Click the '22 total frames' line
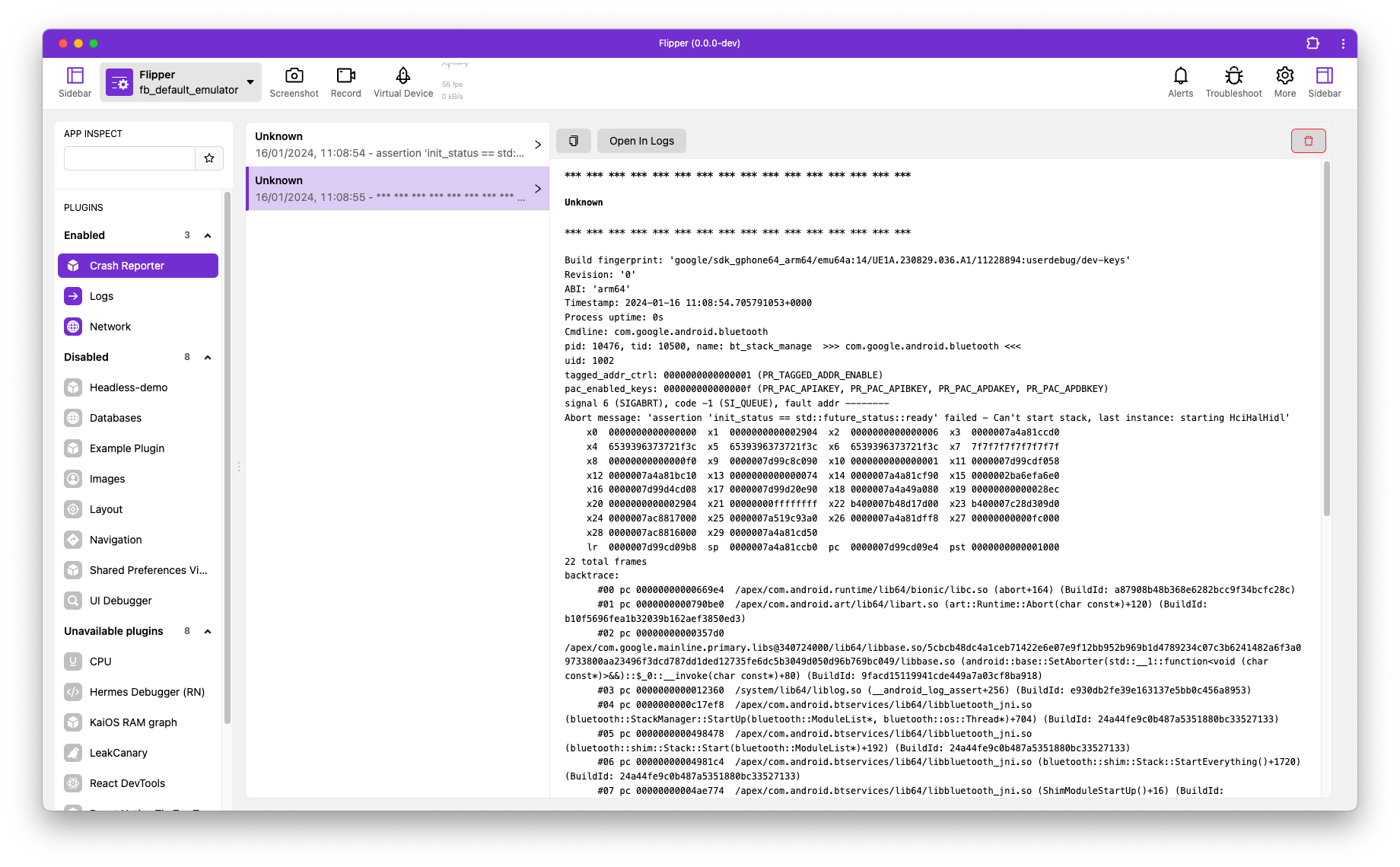 (x=606, y=562)
